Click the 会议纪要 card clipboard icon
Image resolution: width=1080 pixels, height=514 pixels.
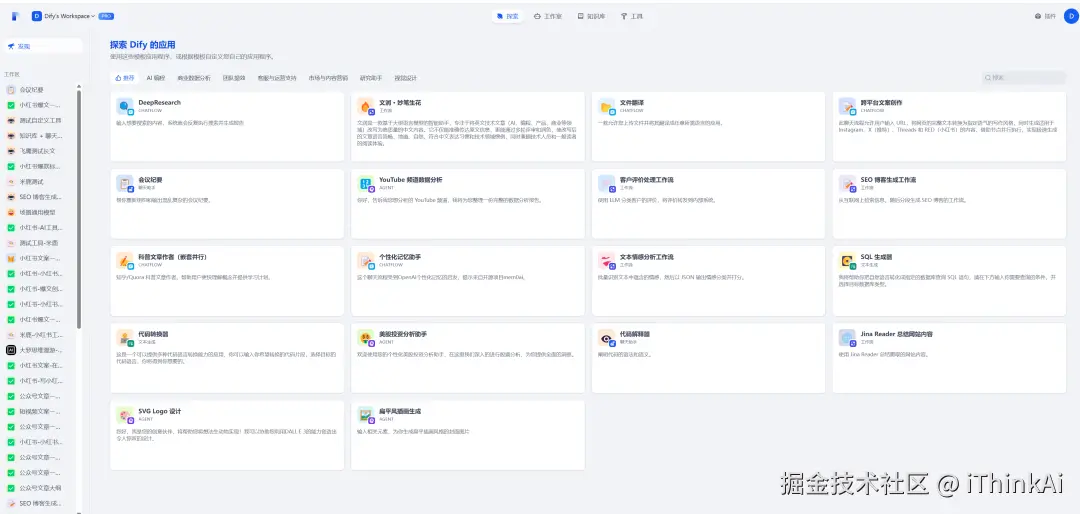125,183
